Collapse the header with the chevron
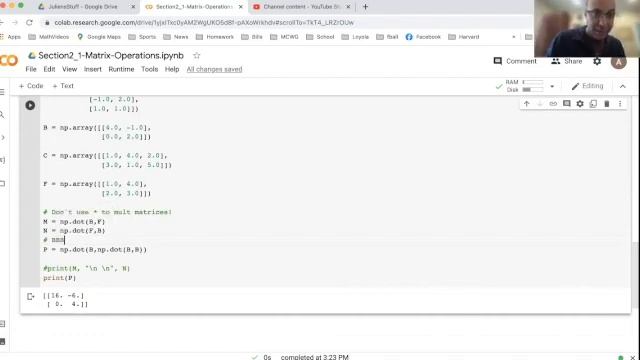The width and height of the screenshot is (640, 360). [x=622, y=86]
